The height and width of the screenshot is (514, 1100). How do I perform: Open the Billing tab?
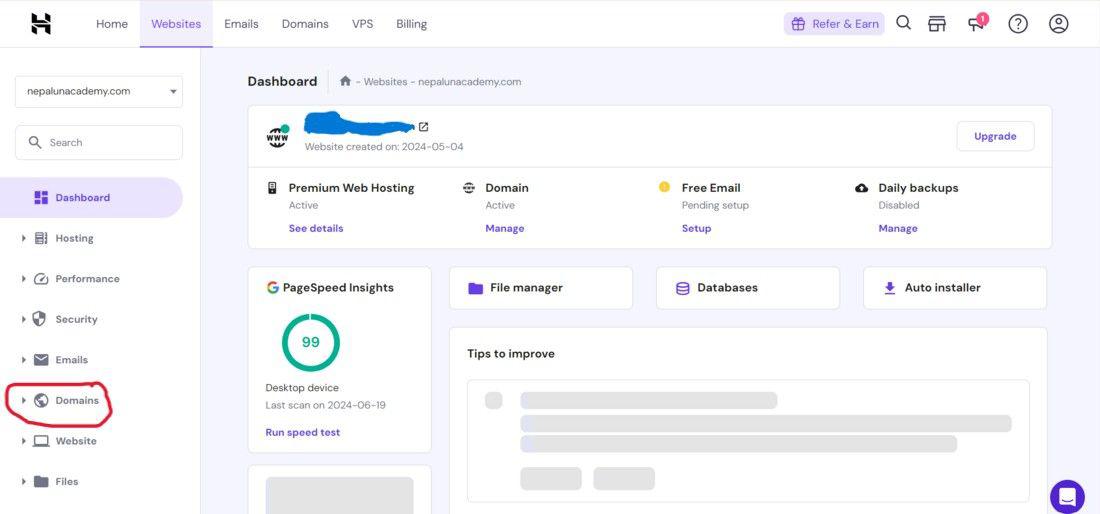[x=411, y=24]
